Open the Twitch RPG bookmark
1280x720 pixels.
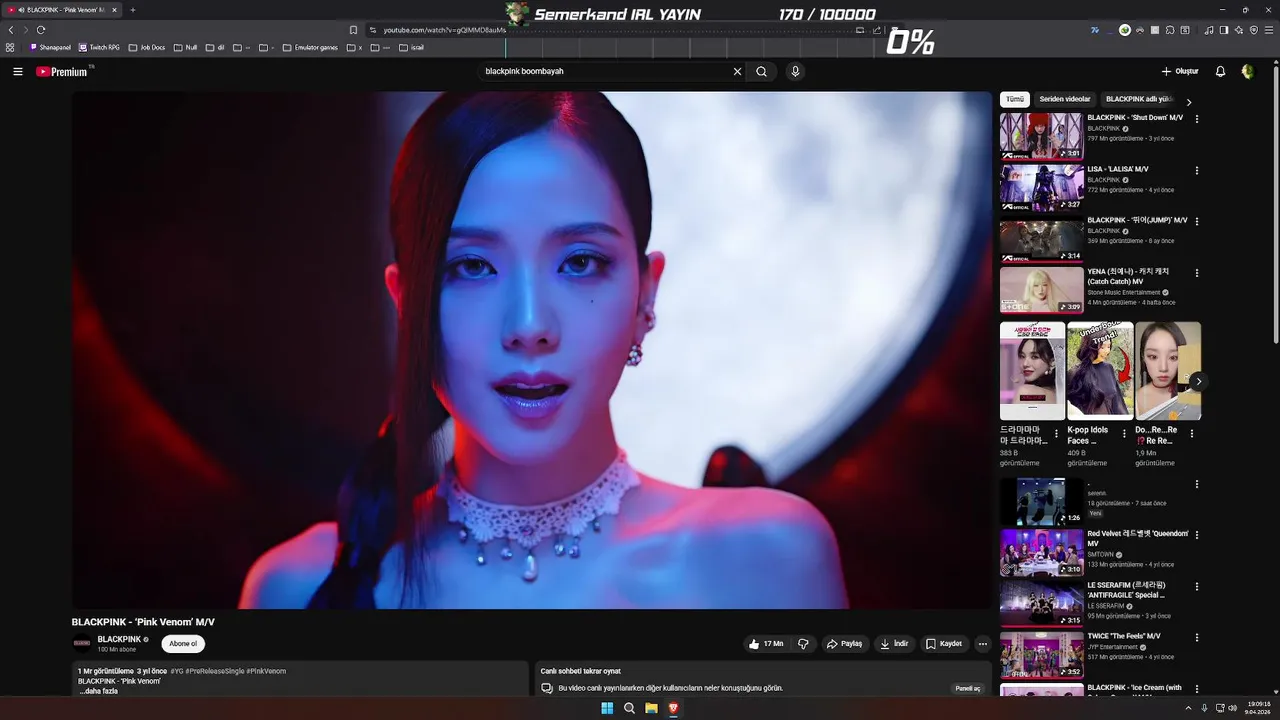(99, 47)
